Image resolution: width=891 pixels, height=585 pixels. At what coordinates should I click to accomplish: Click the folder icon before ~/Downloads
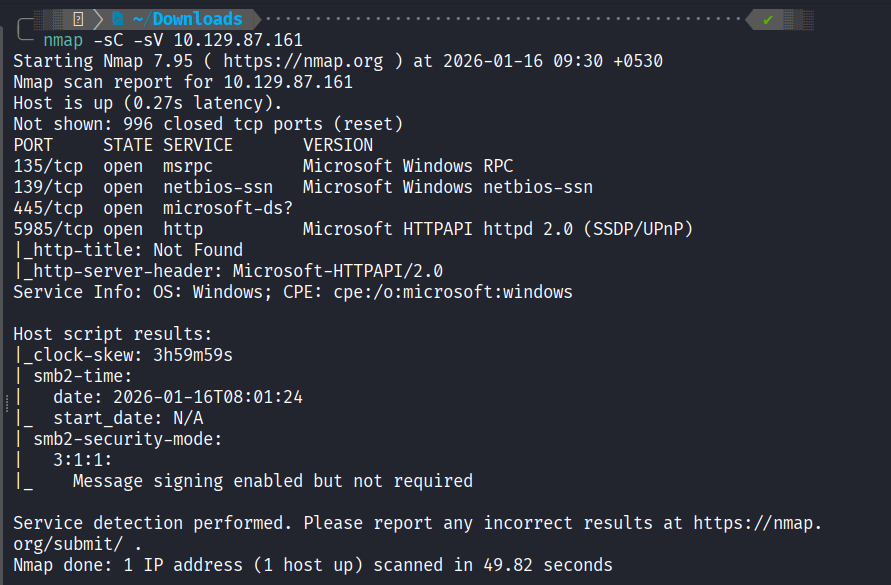pos(118,19)
